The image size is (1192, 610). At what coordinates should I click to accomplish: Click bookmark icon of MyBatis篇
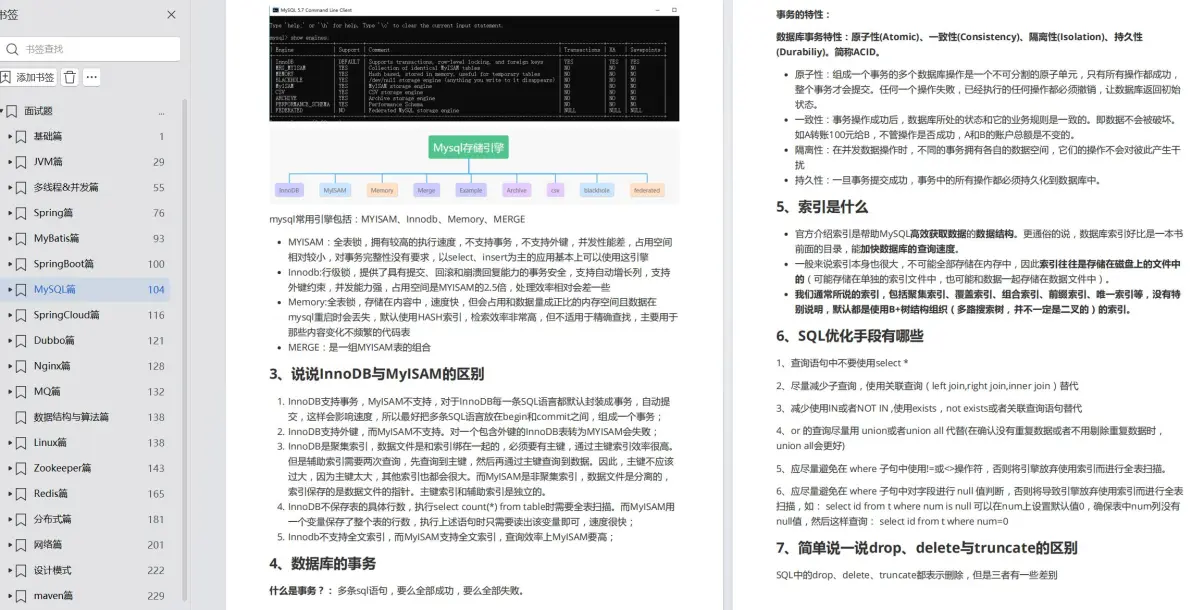coord(21,239)
